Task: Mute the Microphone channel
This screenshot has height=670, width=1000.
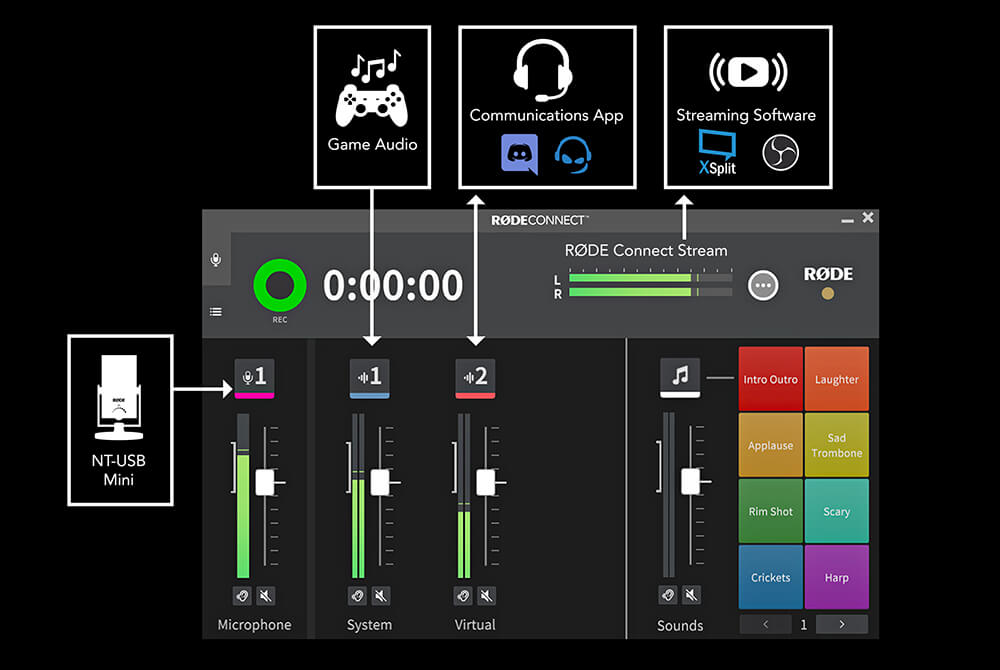Action: click(265, 596)
